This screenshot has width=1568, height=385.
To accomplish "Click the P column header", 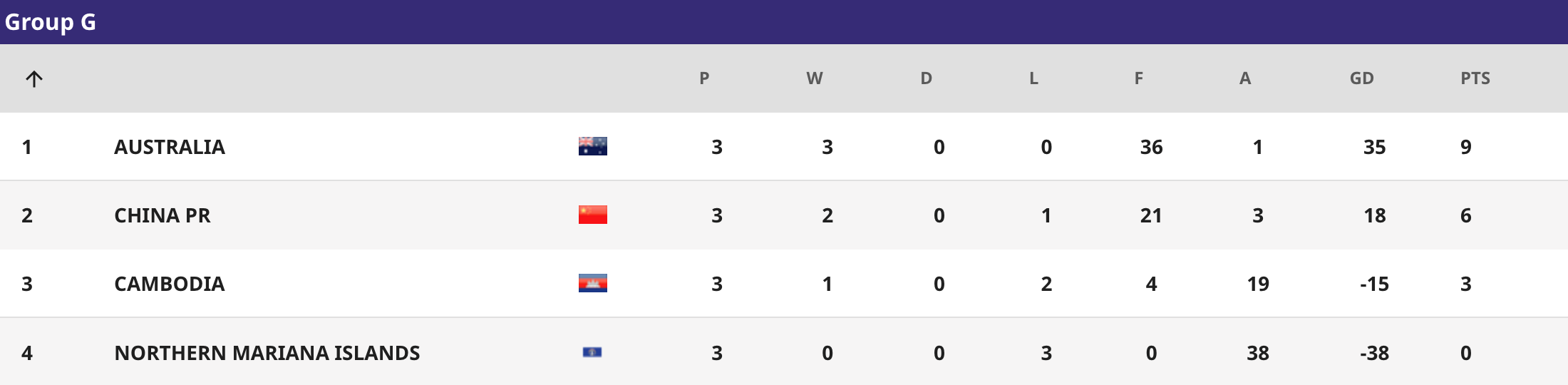I will 704,78.
